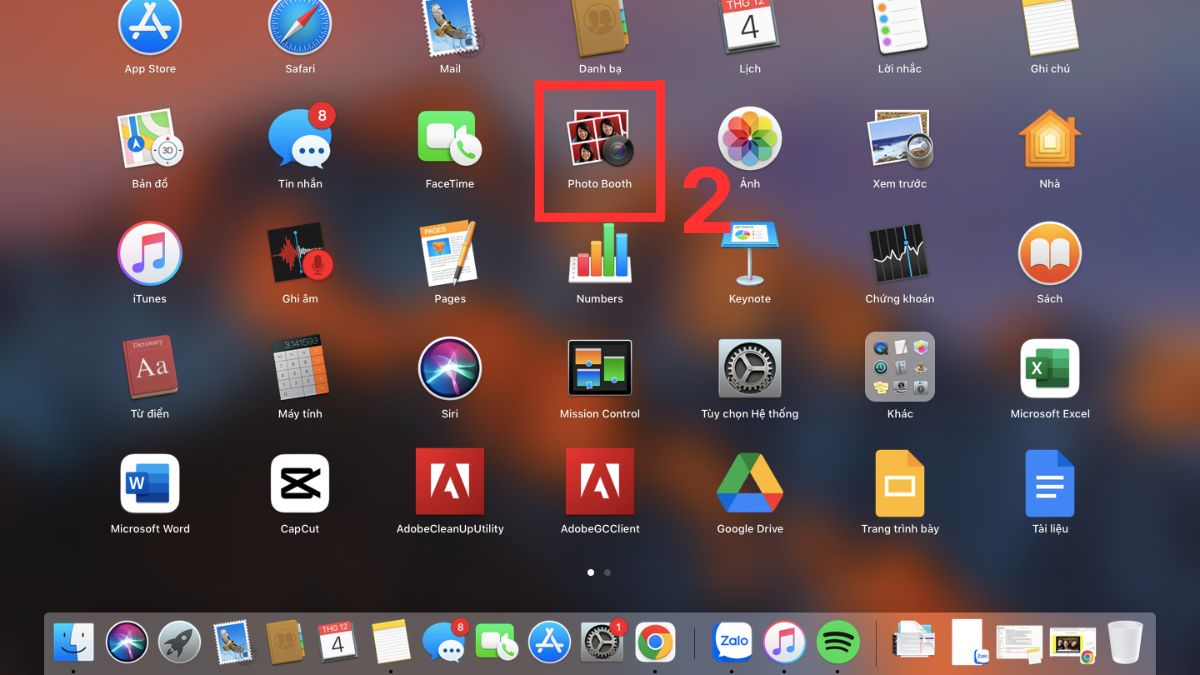
Task: Launch Microsoft Excel
Action: point(1050,368)
